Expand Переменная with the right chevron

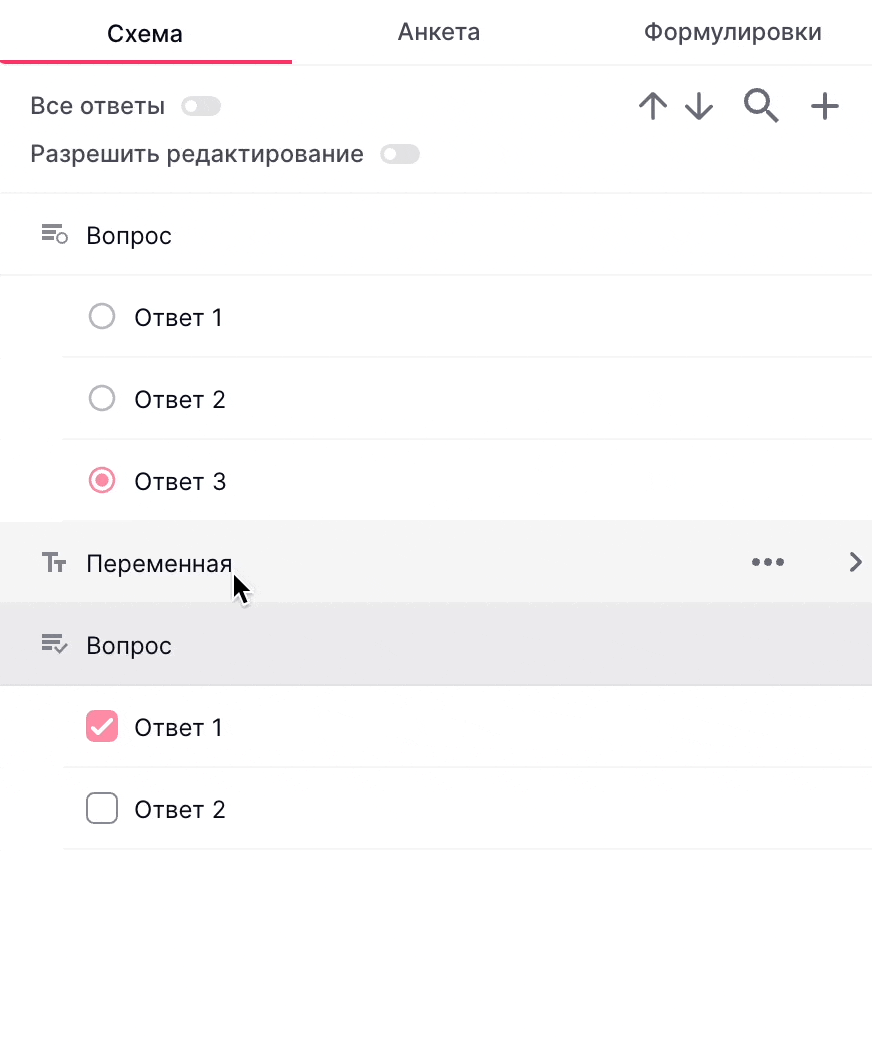point(855,562)
